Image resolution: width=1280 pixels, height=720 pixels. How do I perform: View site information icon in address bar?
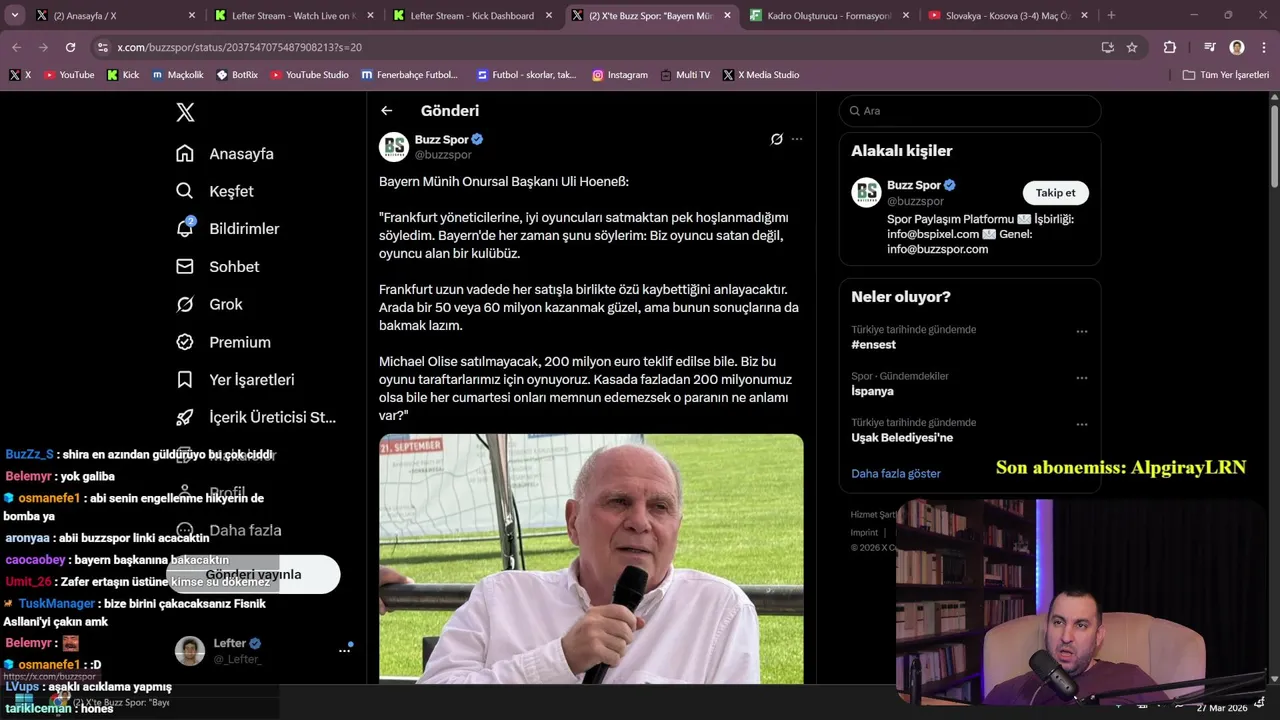click(102, 47)
